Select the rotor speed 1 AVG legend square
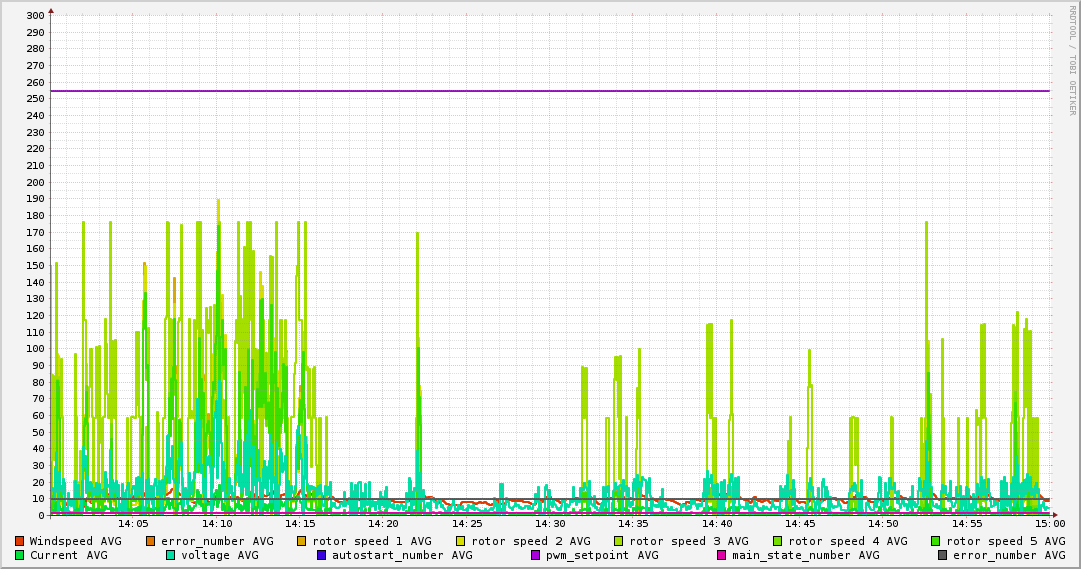This screenshot has height=569, width=1081. pos(301,541)
